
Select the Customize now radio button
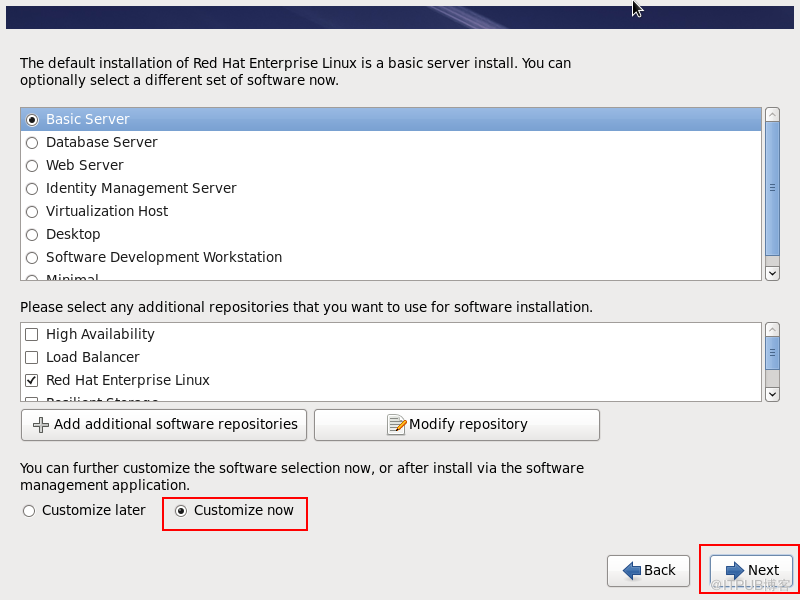(x=181, y=511)
